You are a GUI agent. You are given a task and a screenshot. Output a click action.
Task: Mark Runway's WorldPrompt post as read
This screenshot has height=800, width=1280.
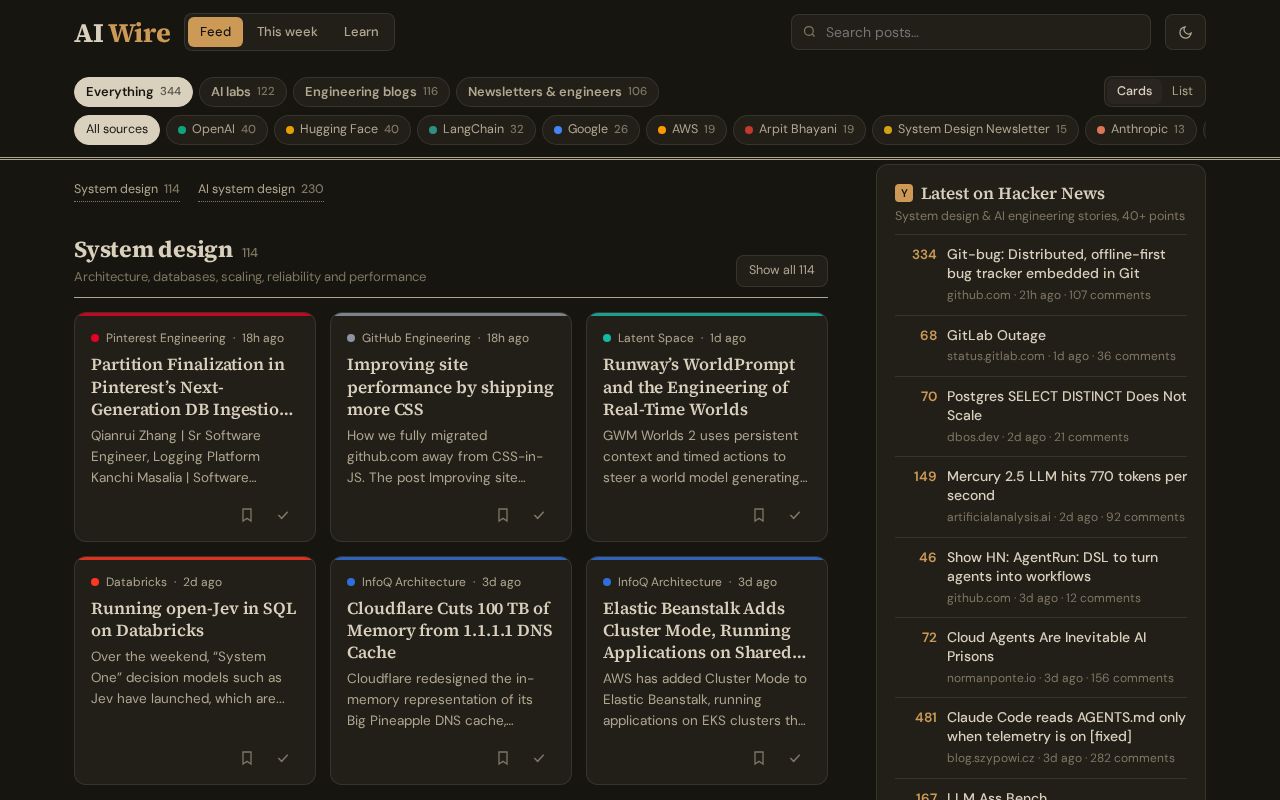[x=795, y=515]
